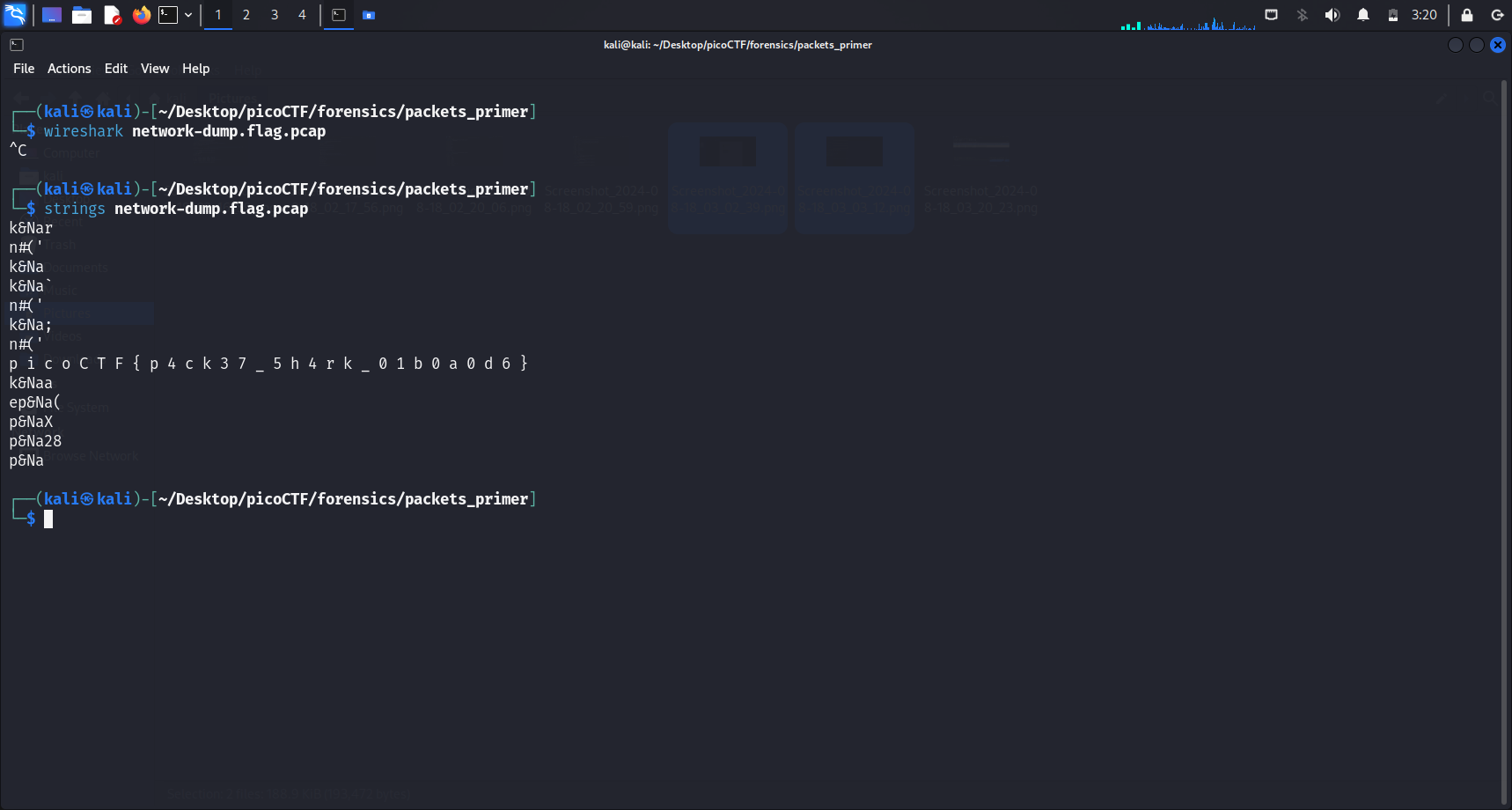Expand the terminal launcher dropdown arrow
Viewport: 1512px width, 810px height.
pyautogui.click(x=188, y=15)
